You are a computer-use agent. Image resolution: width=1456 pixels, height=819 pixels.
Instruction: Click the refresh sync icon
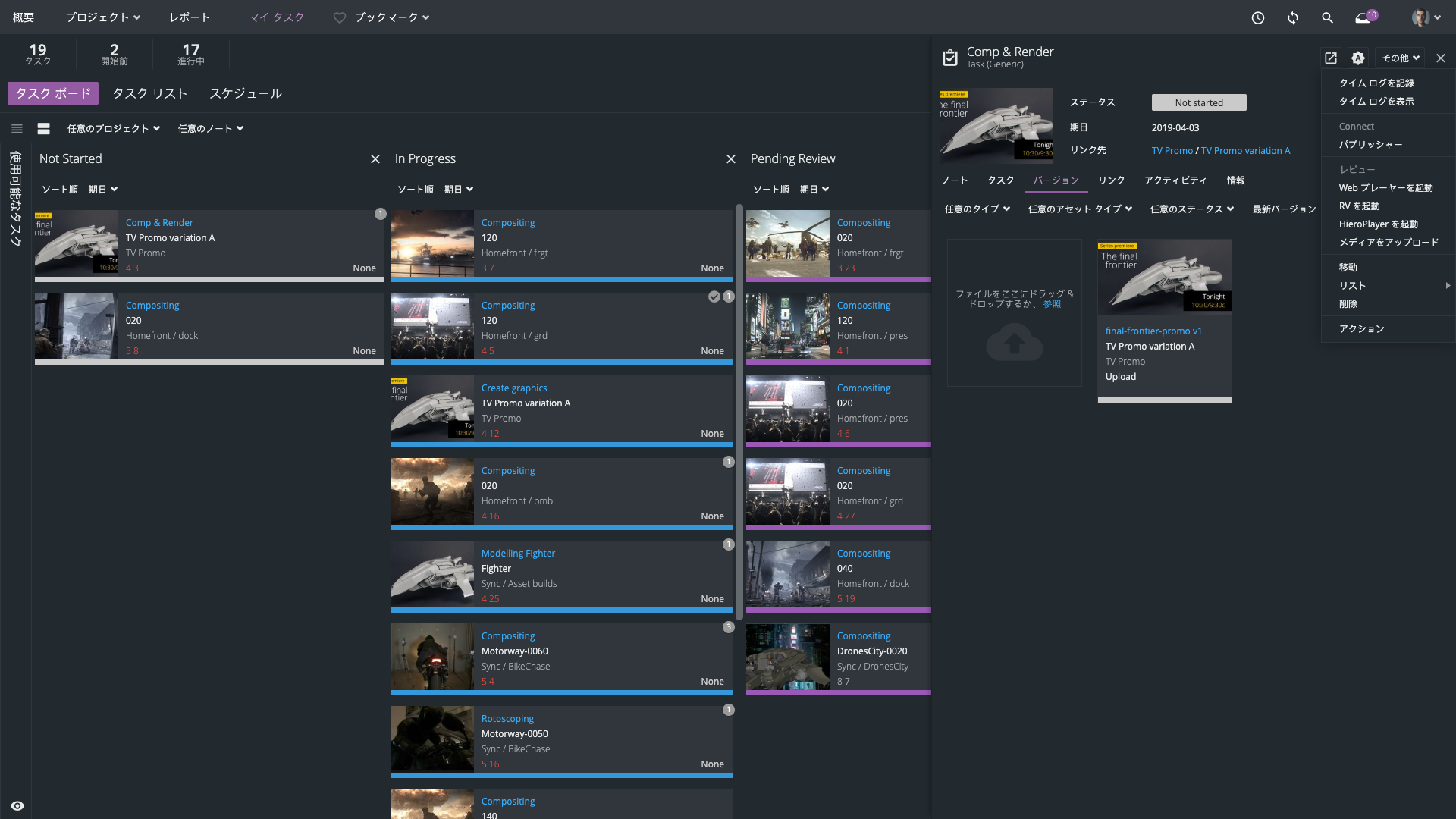pos(1293,17)
